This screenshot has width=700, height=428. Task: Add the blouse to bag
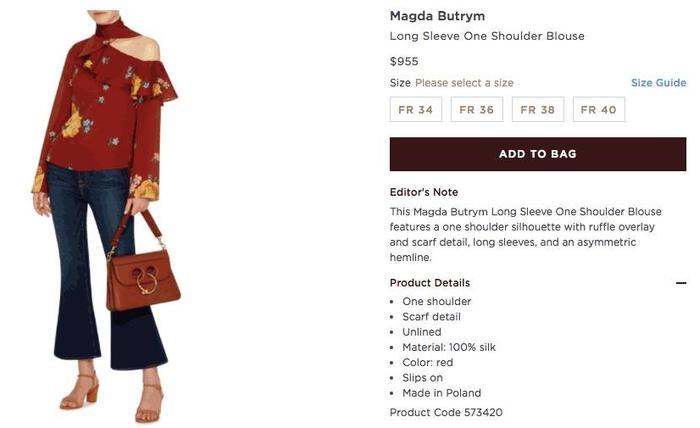click(538, 154)
